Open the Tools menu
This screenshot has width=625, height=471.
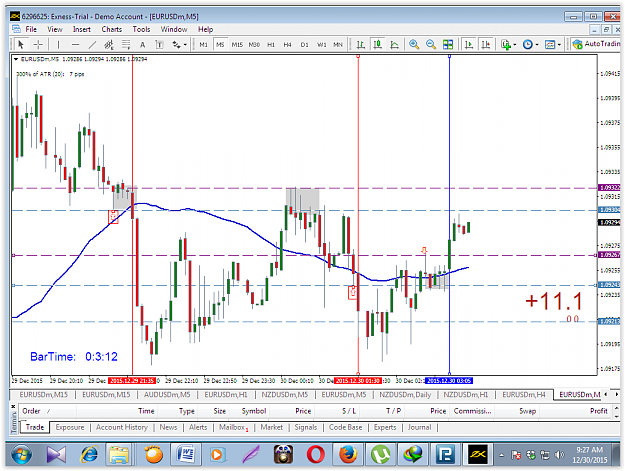[141, 29]
